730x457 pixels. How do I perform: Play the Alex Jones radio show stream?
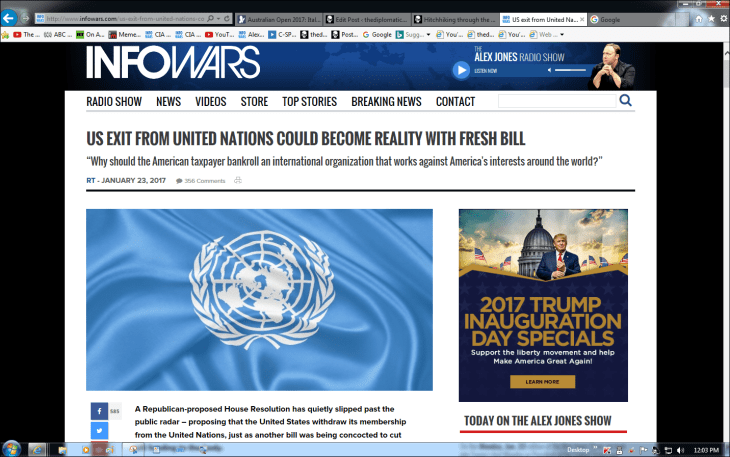tap(461, 70)
